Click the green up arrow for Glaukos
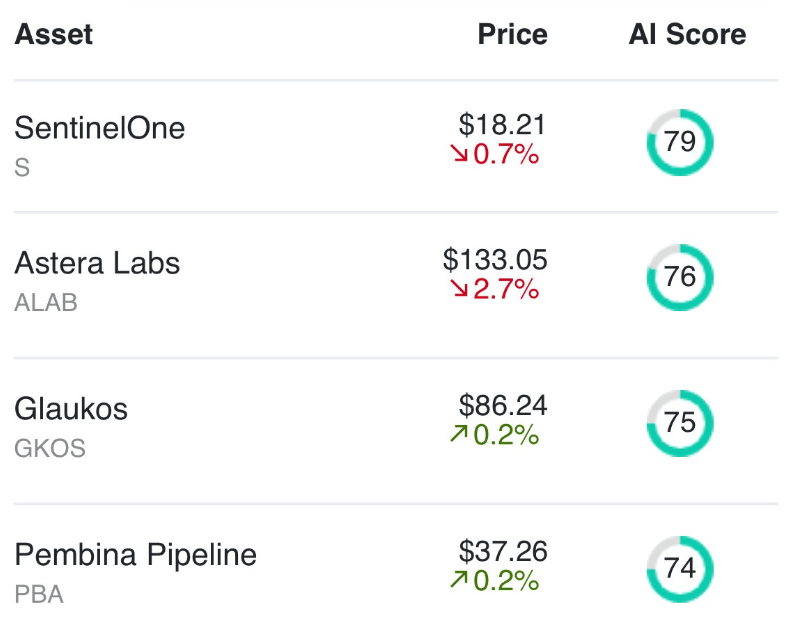The image size is (794, 638). pos(459,435)
